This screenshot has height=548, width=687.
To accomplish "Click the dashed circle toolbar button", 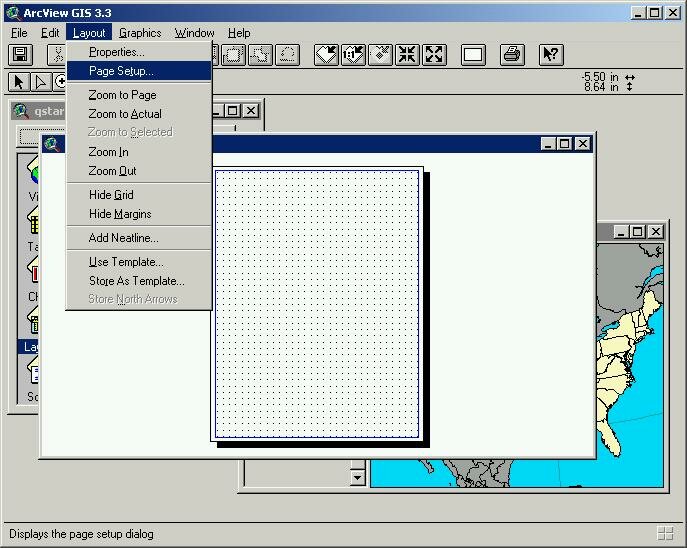I will pos(287,55).
